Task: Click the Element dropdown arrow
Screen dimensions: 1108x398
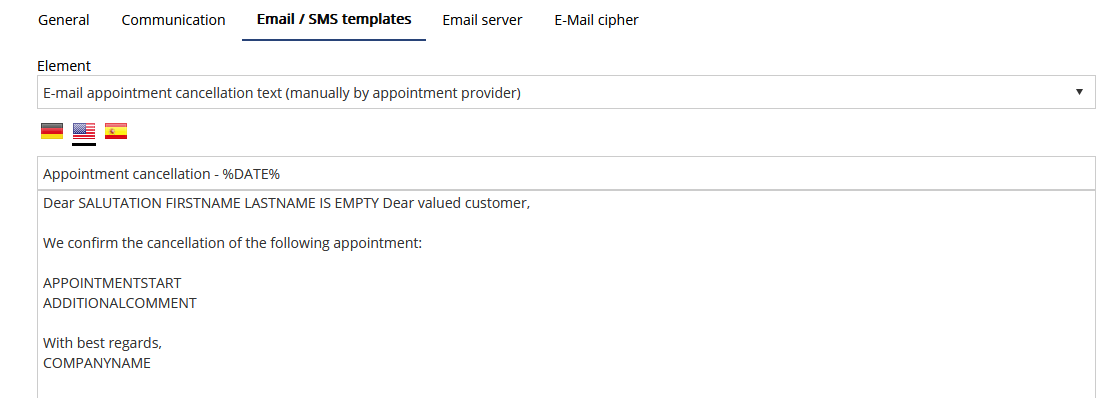Action: pos(1079,92)
